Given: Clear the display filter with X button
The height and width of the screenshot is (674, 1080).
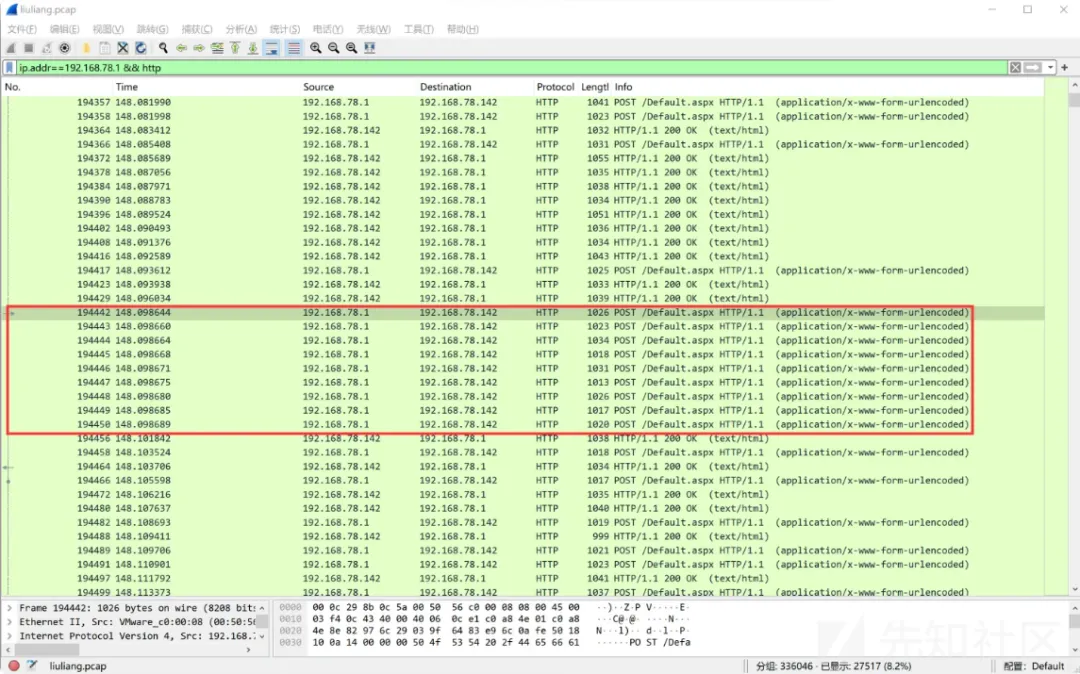Looking at the screenshot, I should click(1015, 68).
